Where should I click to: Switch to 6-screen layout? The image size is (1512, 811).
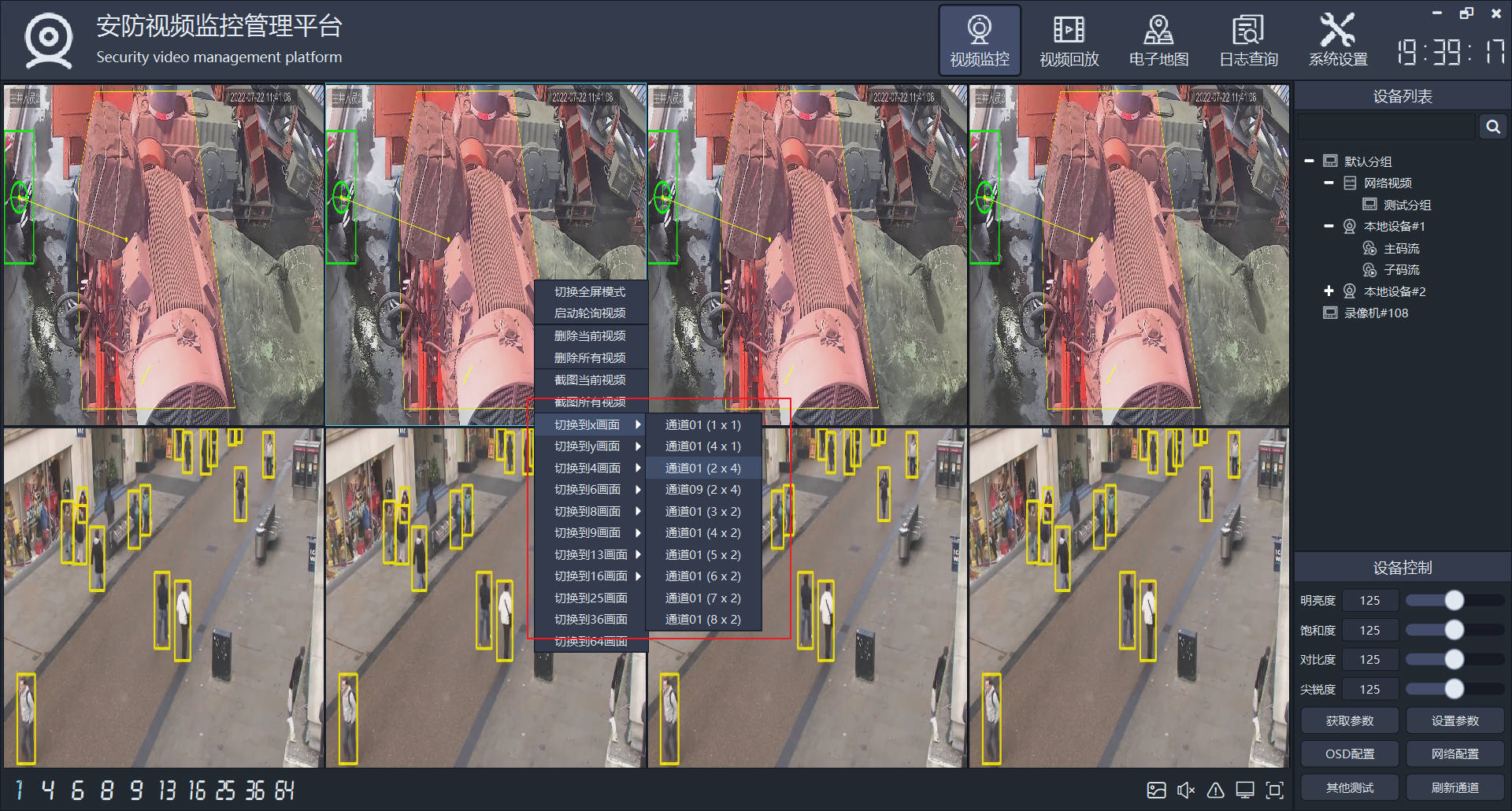[x=77, y=790]
